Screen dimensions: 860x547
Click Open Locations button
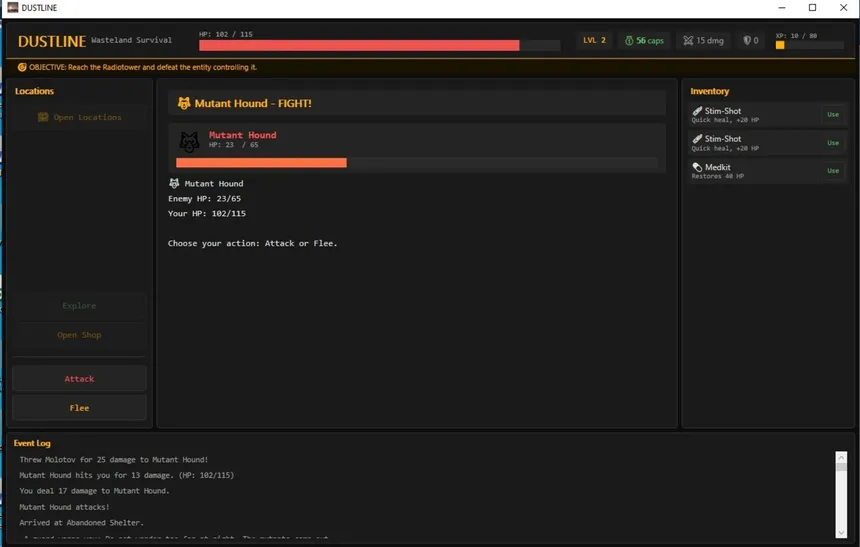(x=79, y=117)
